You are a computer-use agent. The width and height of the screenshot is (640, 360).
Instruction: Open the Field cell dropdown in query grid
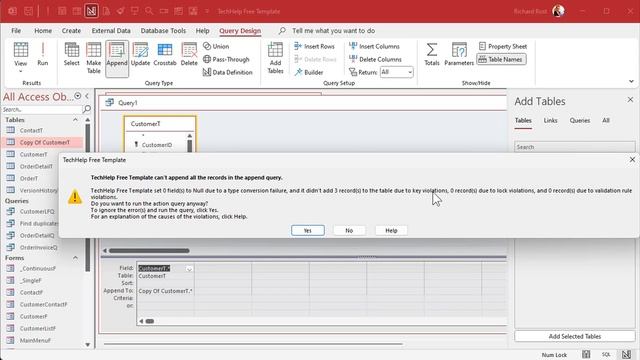[189, 269]
